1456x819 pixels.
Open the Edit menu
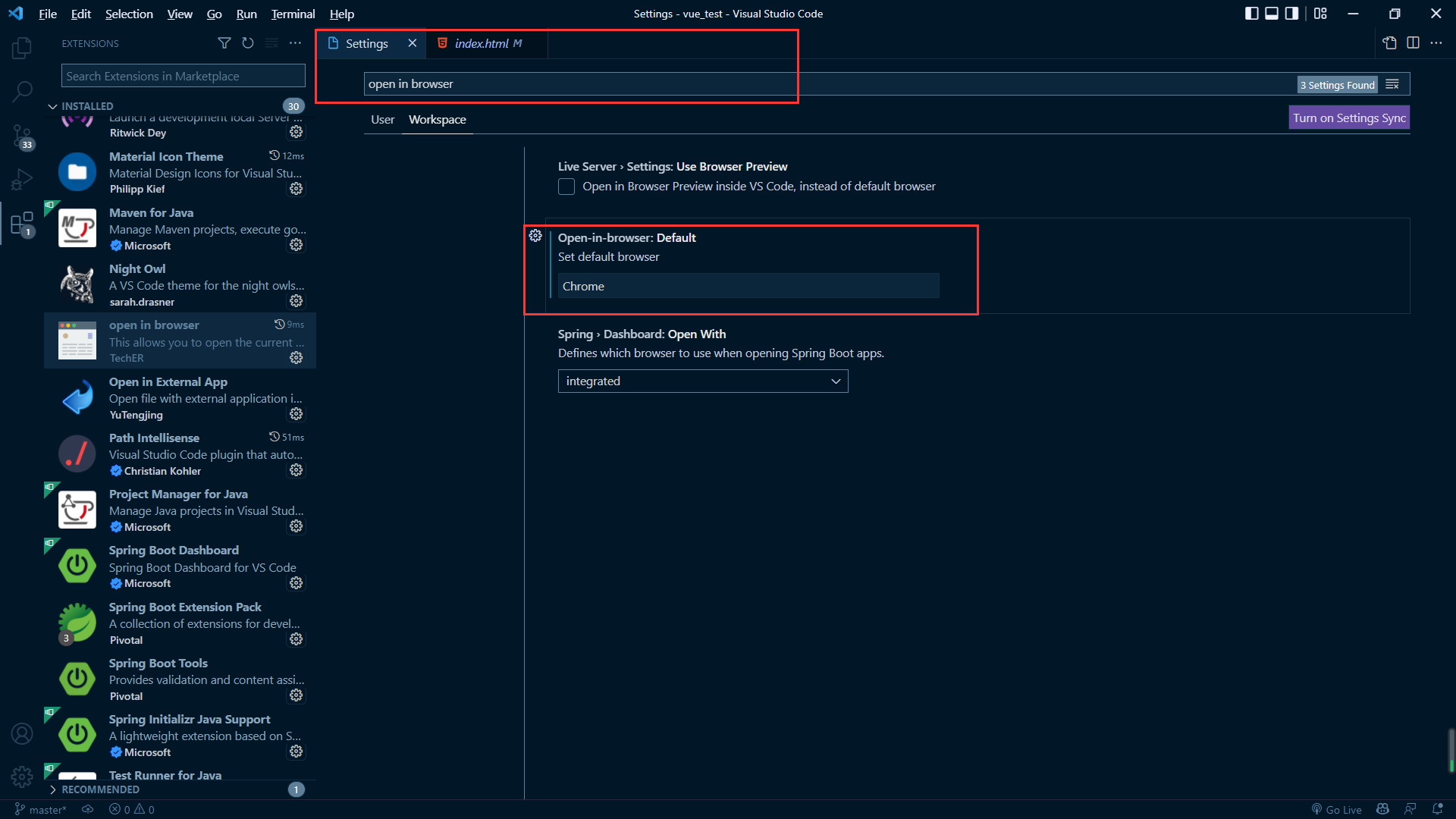[80, 14]
